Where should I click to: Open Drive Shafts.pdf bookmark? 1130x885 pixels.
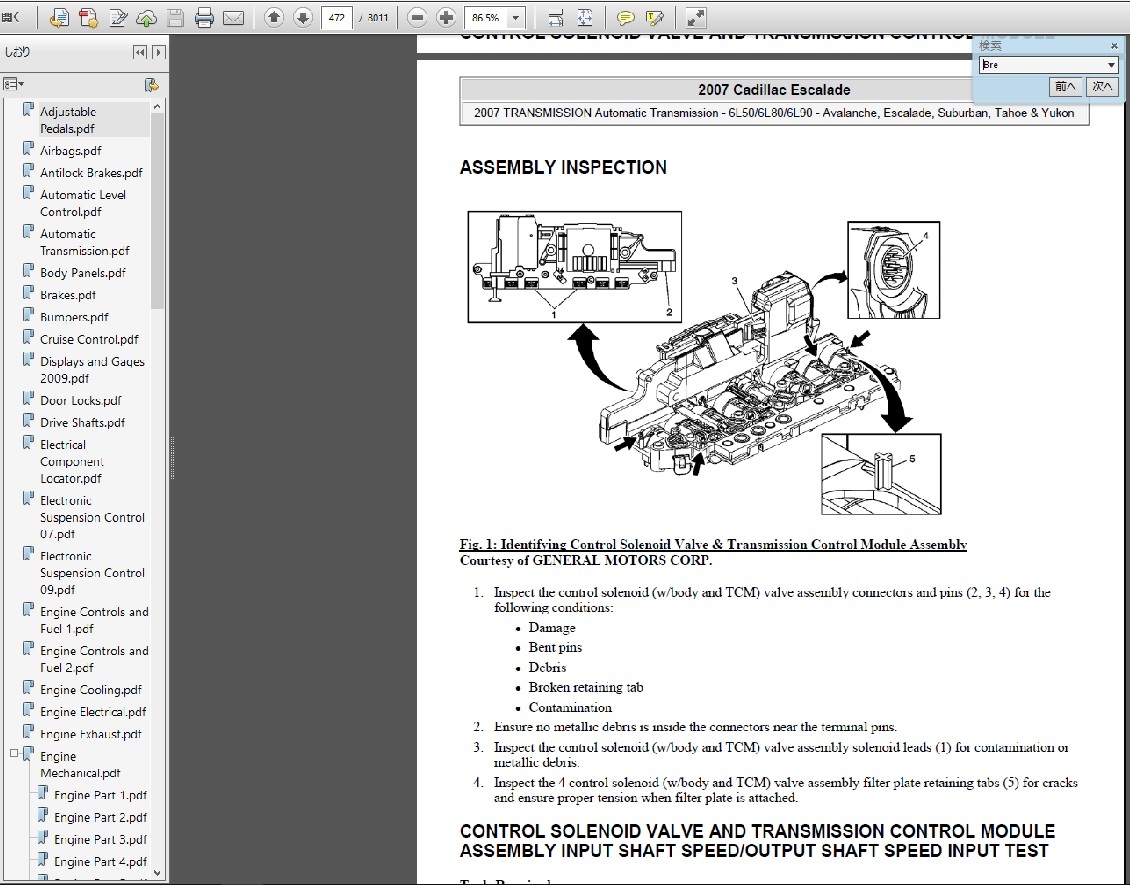[x=82, y=423]
